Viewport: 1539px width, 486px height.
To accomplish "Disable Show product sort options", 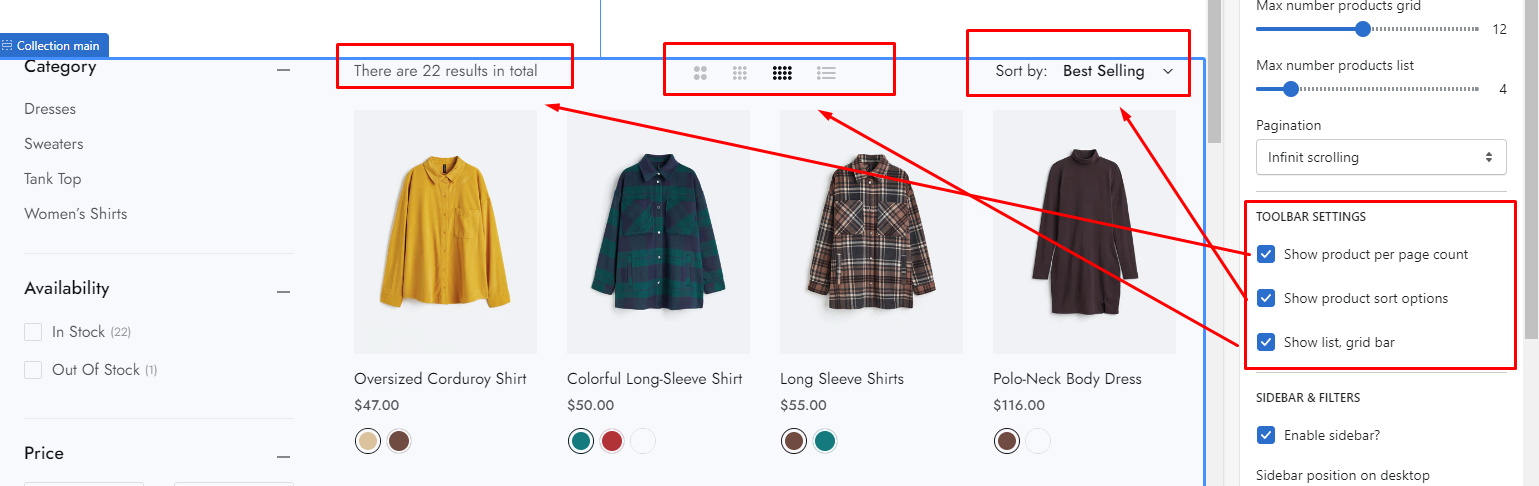I will [x=1266, y=298].
